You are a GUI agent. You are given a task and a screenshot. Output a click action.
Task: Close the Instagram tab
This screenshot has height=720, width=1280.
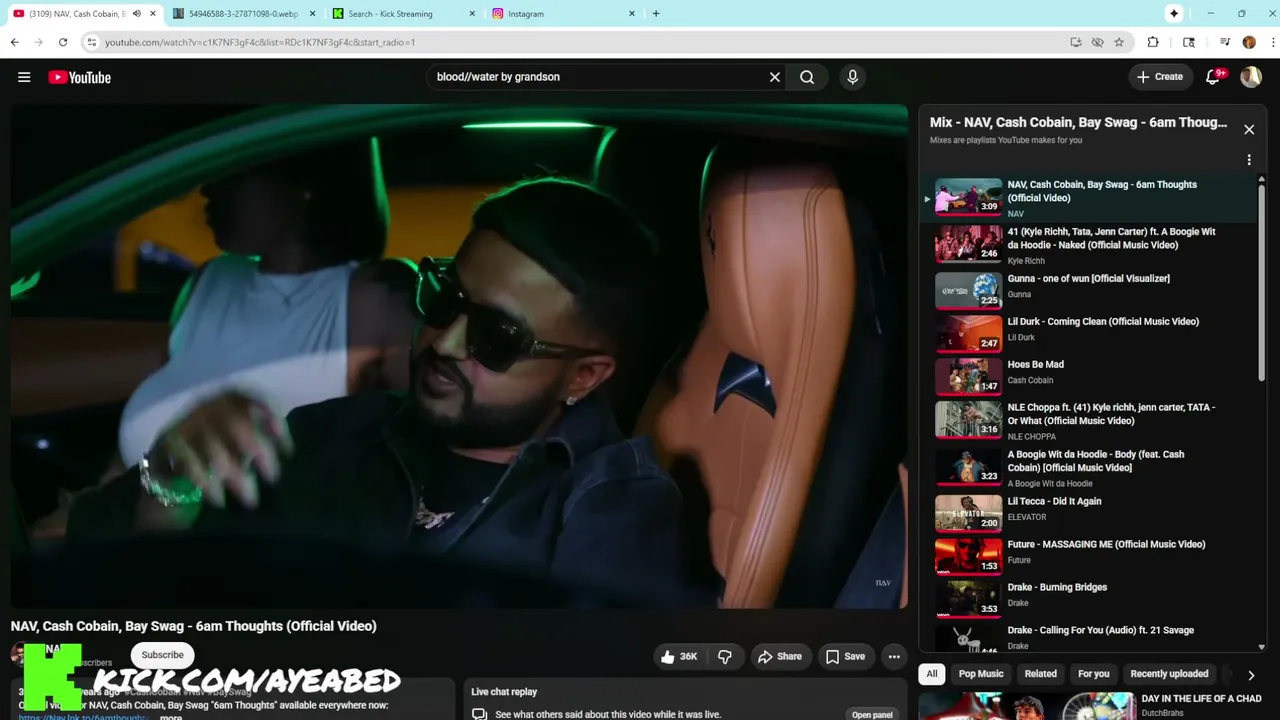[632, 14]
